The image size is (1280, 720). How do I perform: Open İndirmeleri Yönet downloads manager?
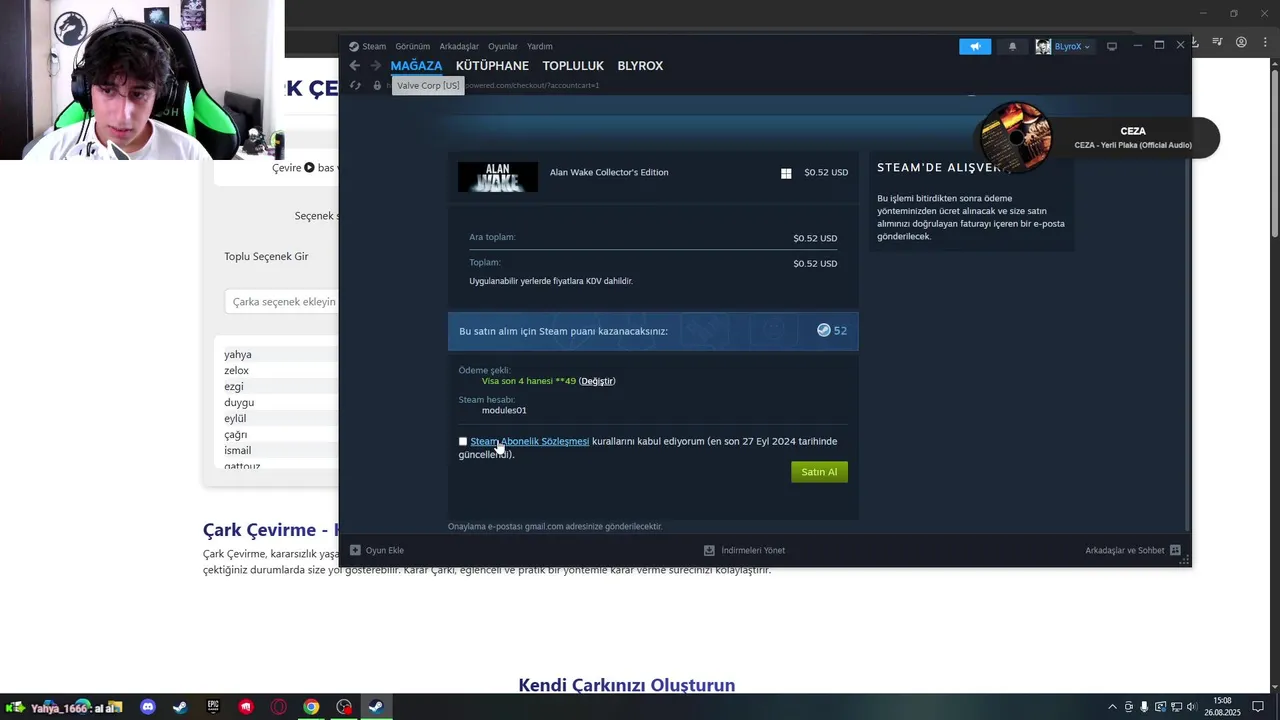[744, 550]
